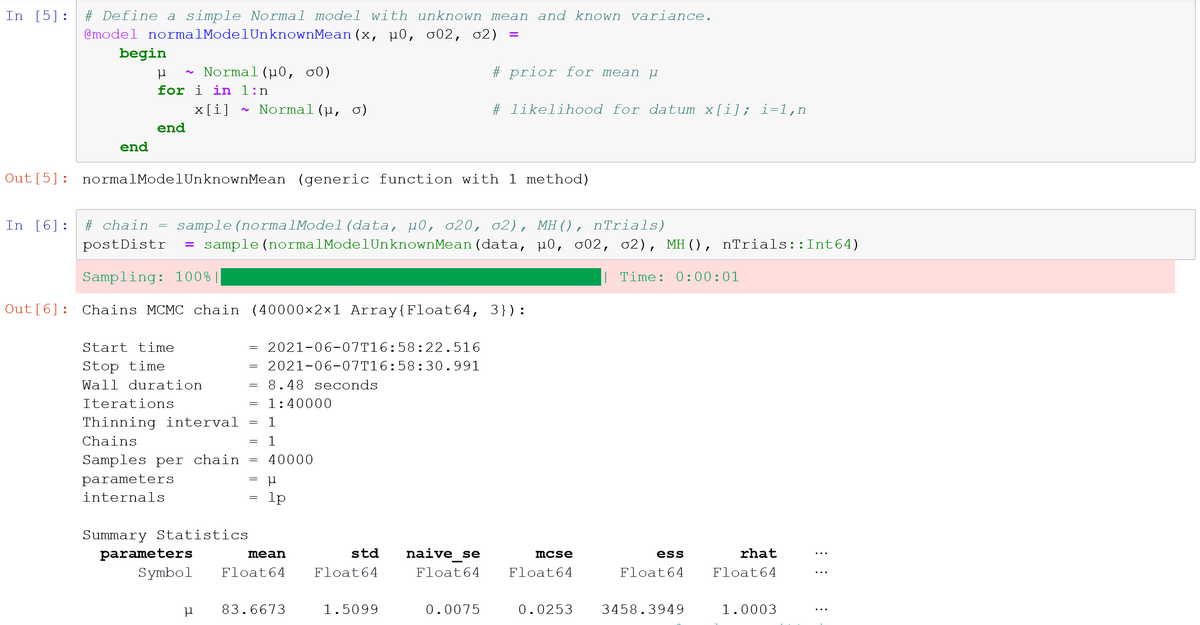Viewport: 1200px width, 625px height.
Task: Click the 'Samples per chain' label
Action: coord(160,460)
